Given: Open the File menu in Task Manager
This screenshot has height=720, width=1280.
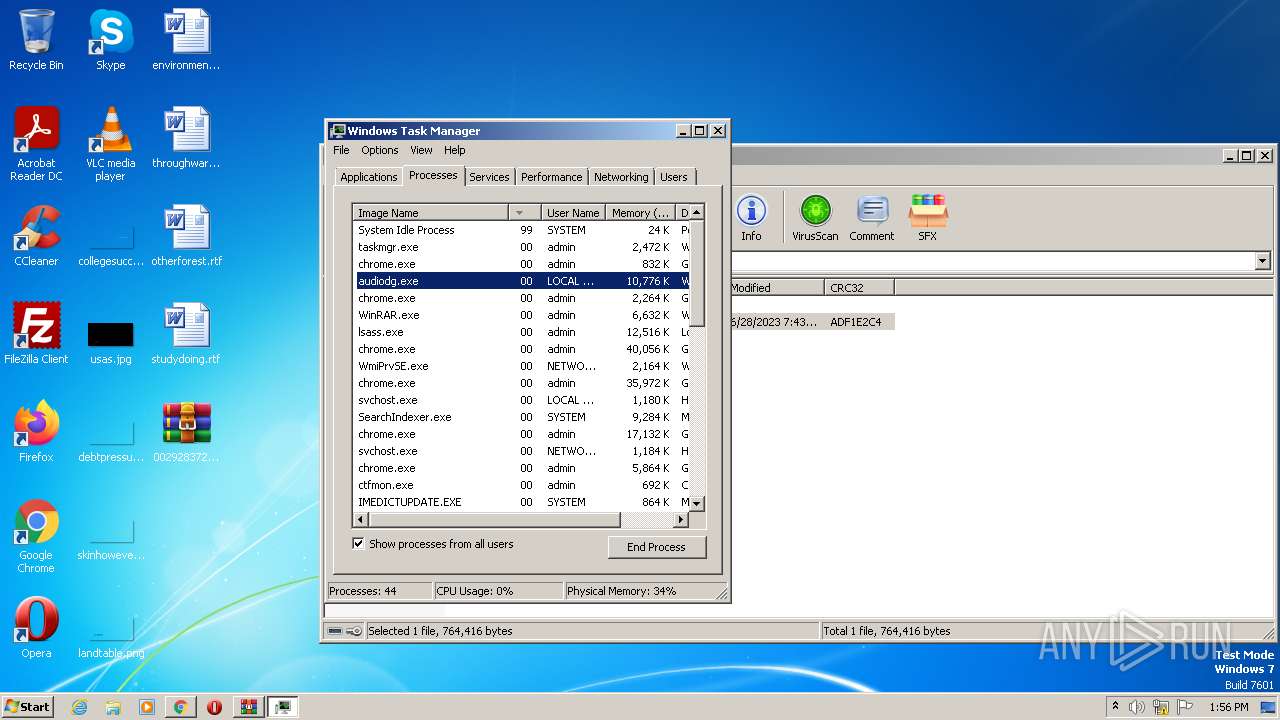Looking at the screenshot, I should click(x=341, y=150).
